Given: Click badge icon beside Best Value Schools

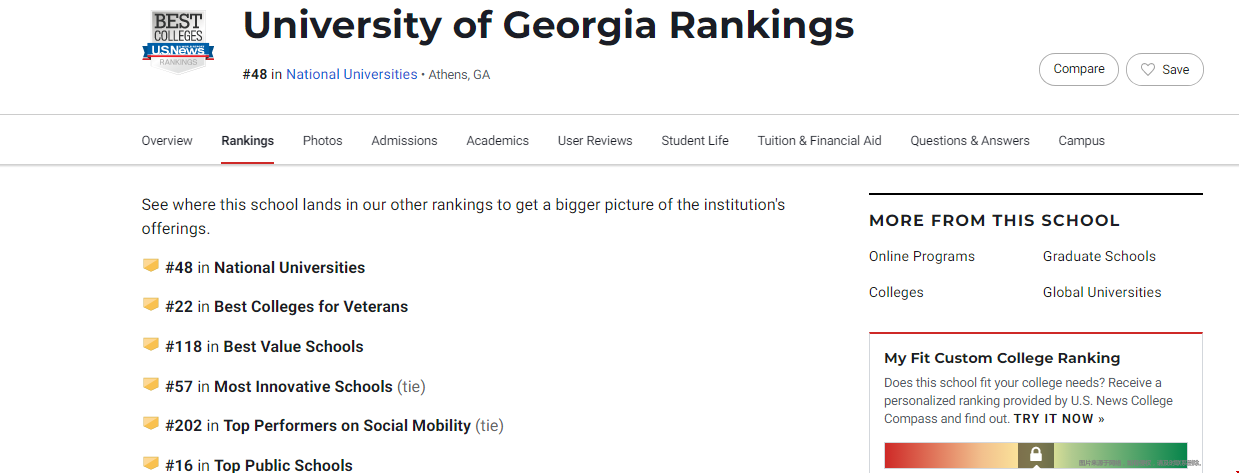Looking at the screenshot, I should pos(151,345).
